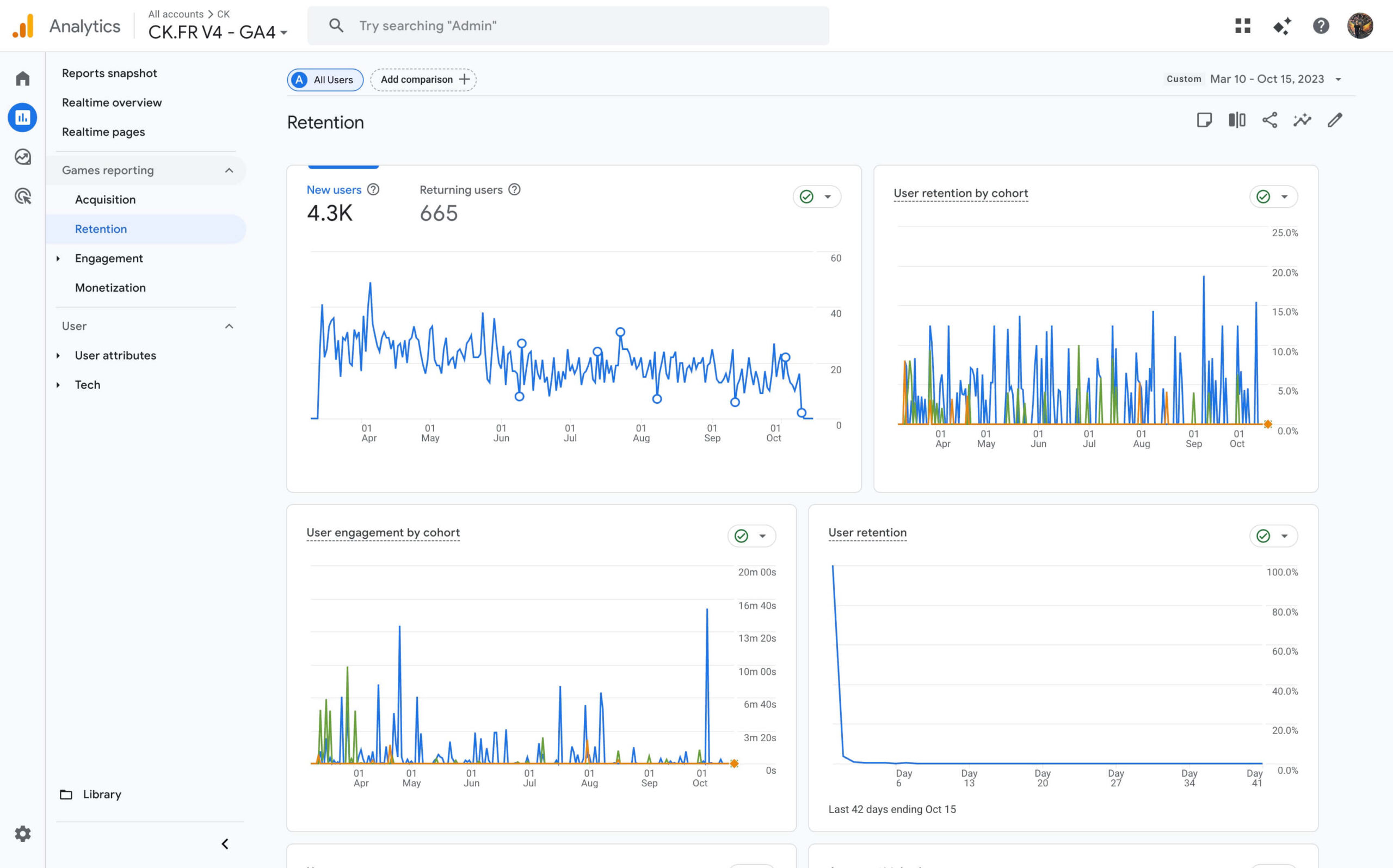
Task: Open the Admin gear icon
Action: pyautogui.click(x=22, y=834)
